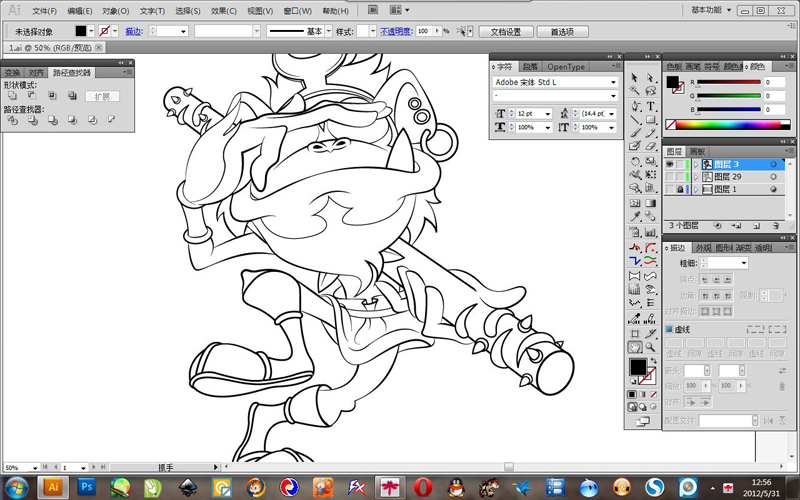Switch to the 画板 artboards tab

coord(697,152)
